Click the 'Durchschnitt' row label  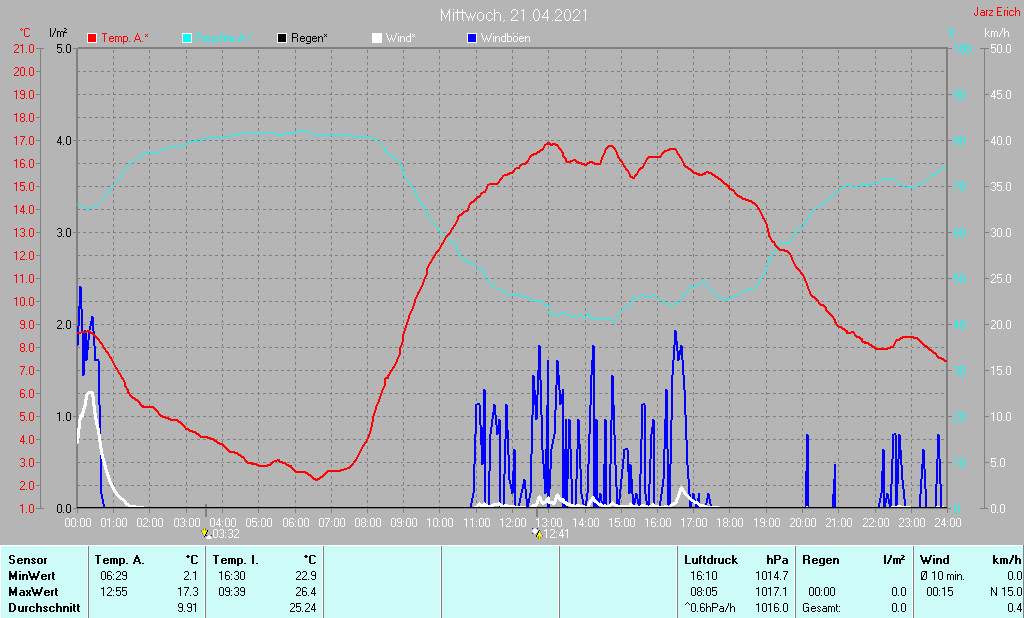pos(44,608)
